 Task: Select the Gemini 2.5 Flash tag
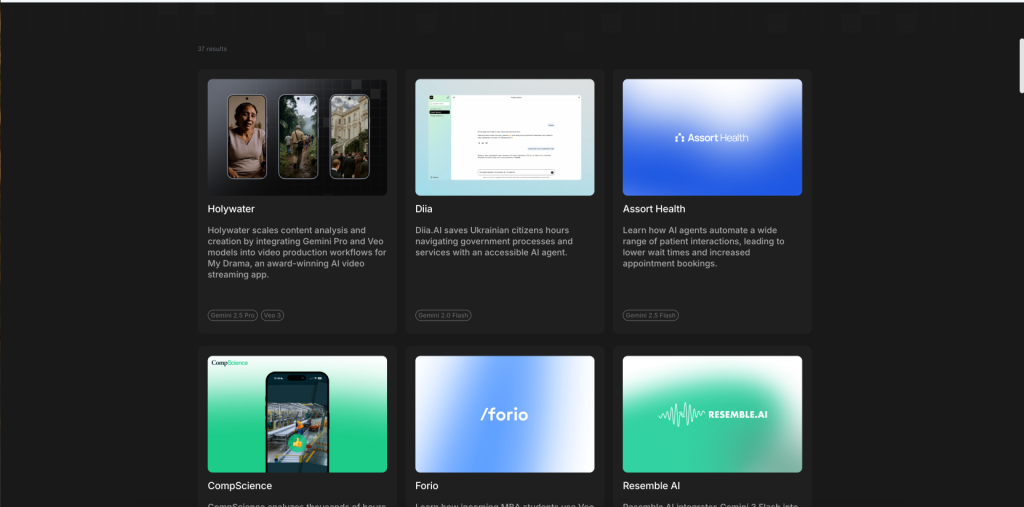[x=650, y=315]
